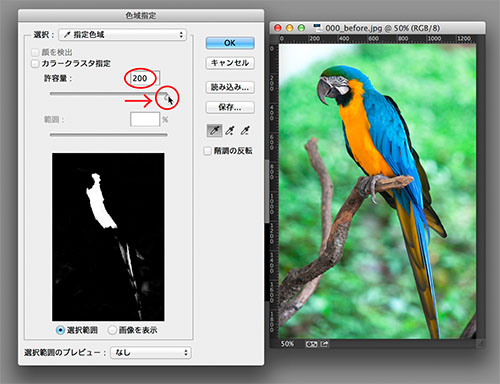Open the 選択範囲のプレビュー dropdown
500x384 pixels.
pyautogui.click(x=151, y=352)
